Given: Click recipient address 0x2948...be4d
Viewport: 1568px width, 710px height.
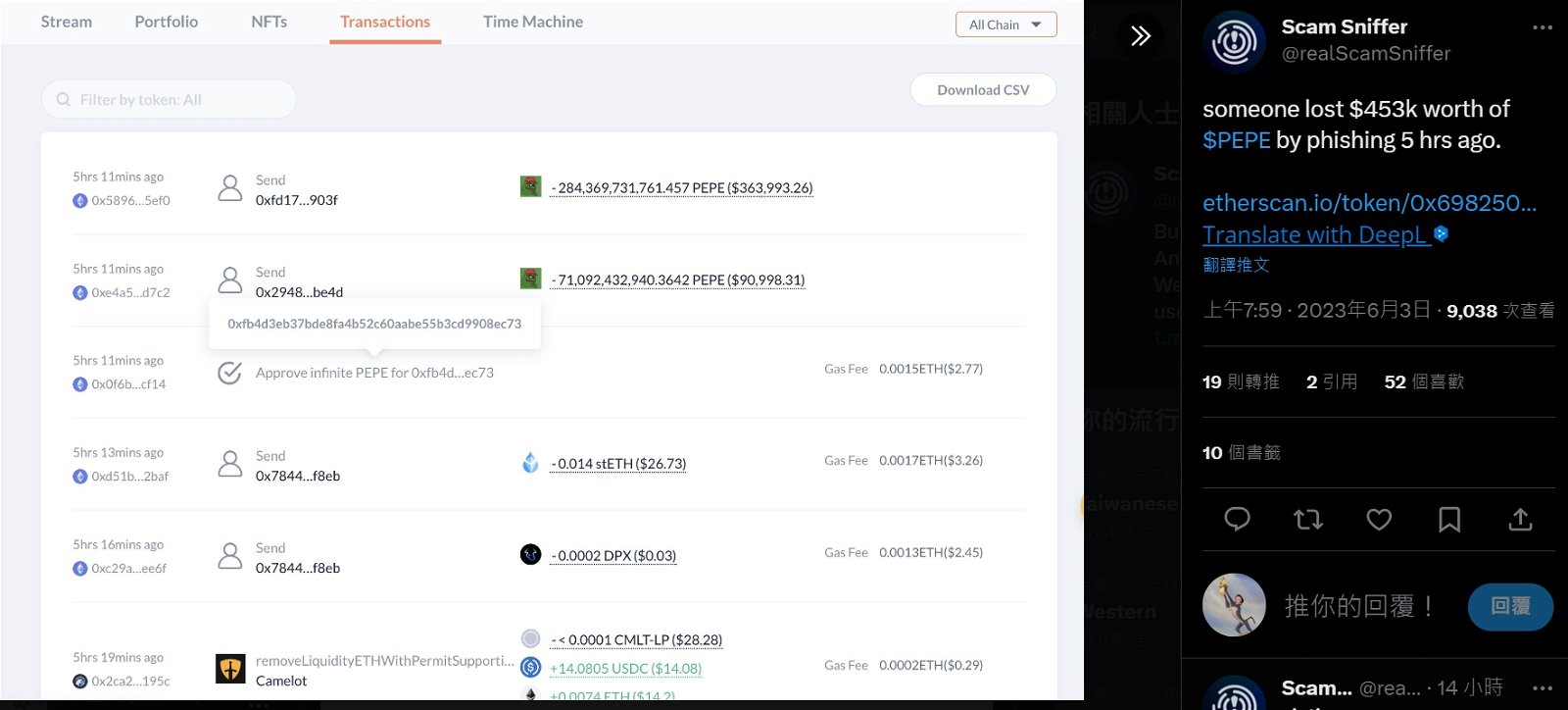Looking at the screenshot, I should (299, 292).
